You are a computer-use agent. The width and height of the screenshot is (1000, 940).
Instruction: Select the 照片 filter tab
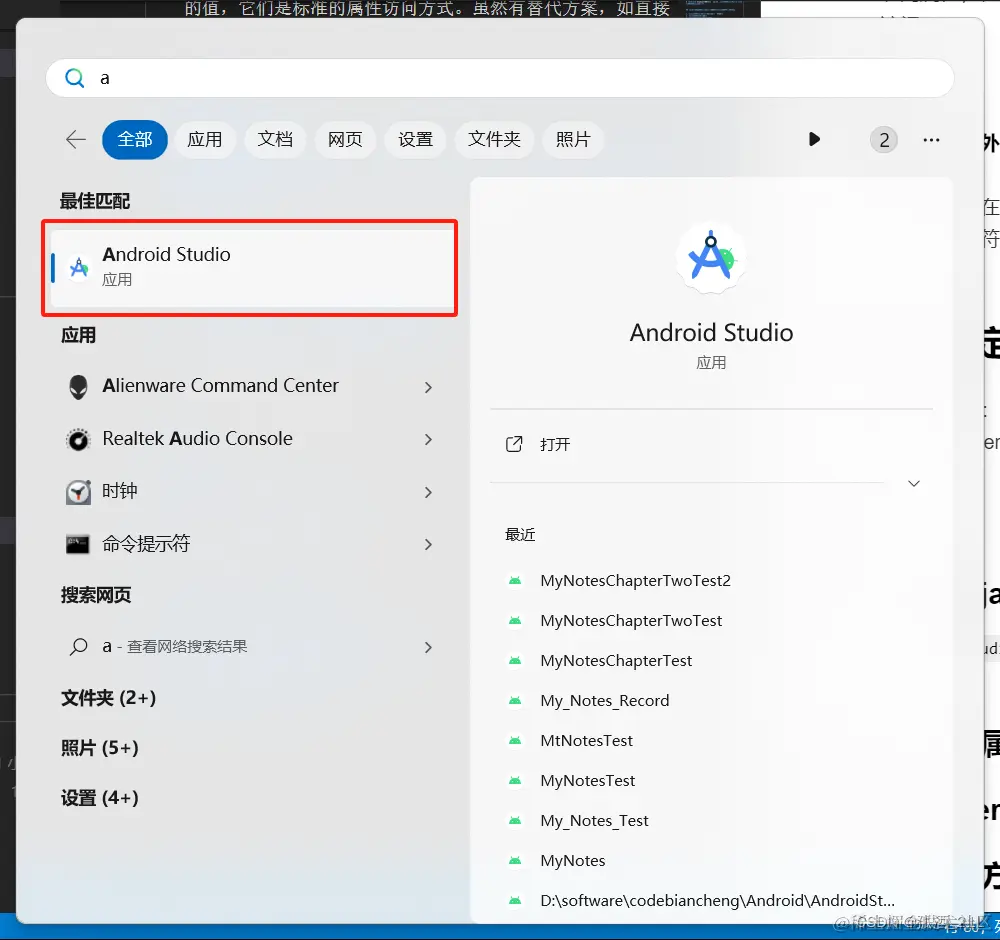[x=573, y=139]
